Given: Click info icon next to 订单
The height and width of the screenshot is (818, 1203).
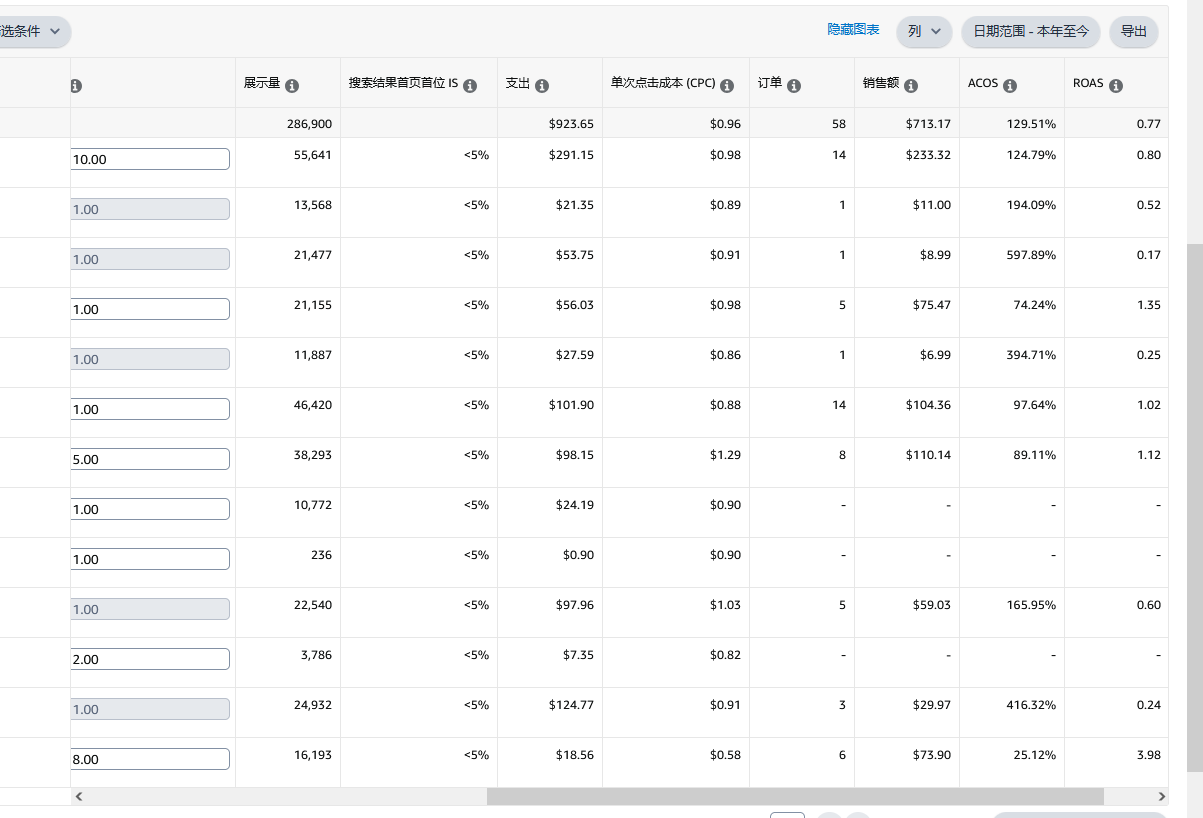Looking at the screenshot, I should click(x=794, y=86).
